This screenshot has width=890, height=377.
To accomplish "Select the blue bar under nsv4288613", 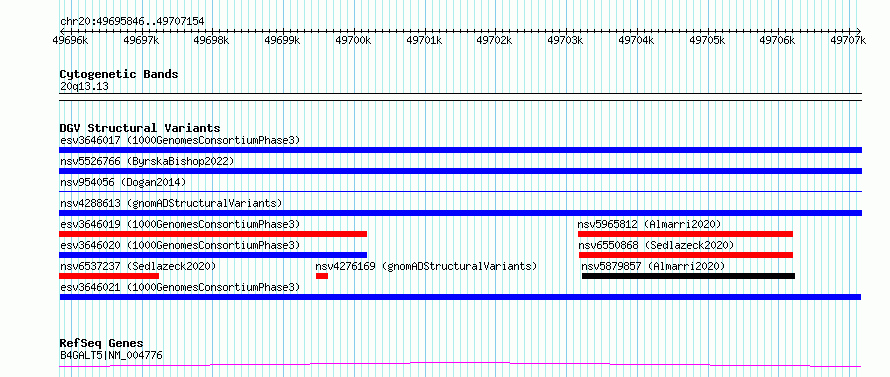I will click(460, 213).
